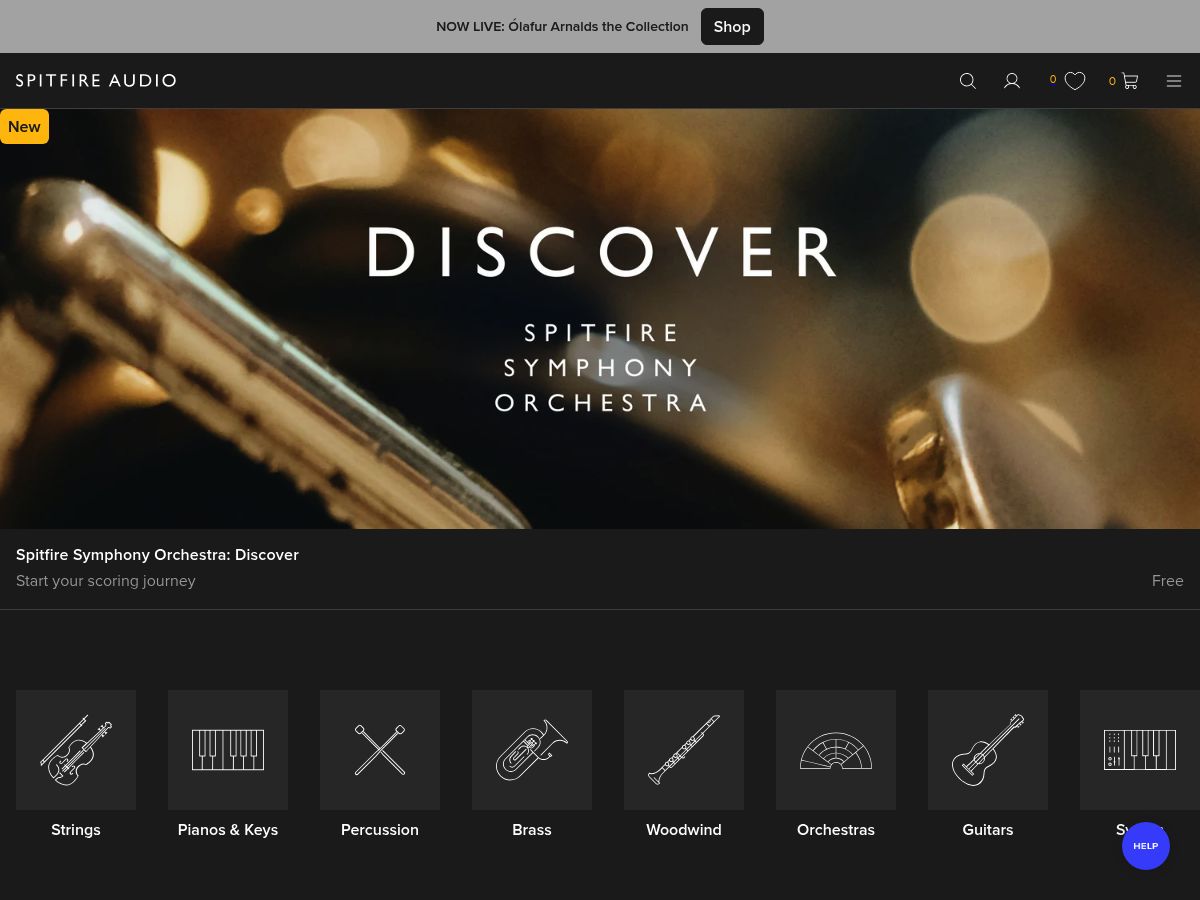Click the Shop button in banner
This screenshot has height=900, width=1200.
(732, 27)
